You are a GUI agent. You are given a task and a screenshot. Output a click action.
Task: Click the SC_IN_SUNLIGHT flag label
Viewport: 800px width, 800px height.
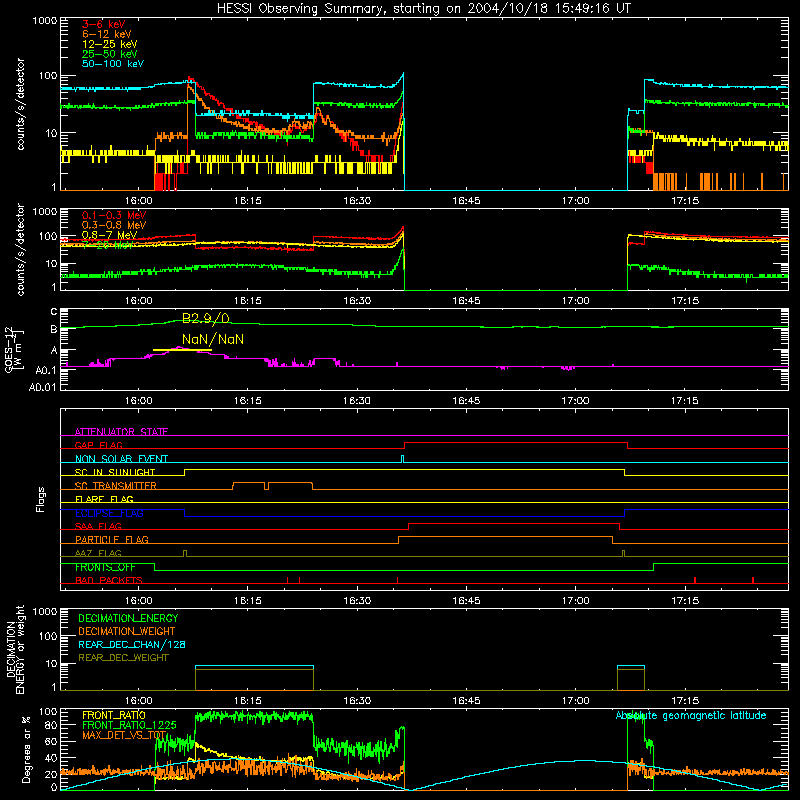(115, 472)
